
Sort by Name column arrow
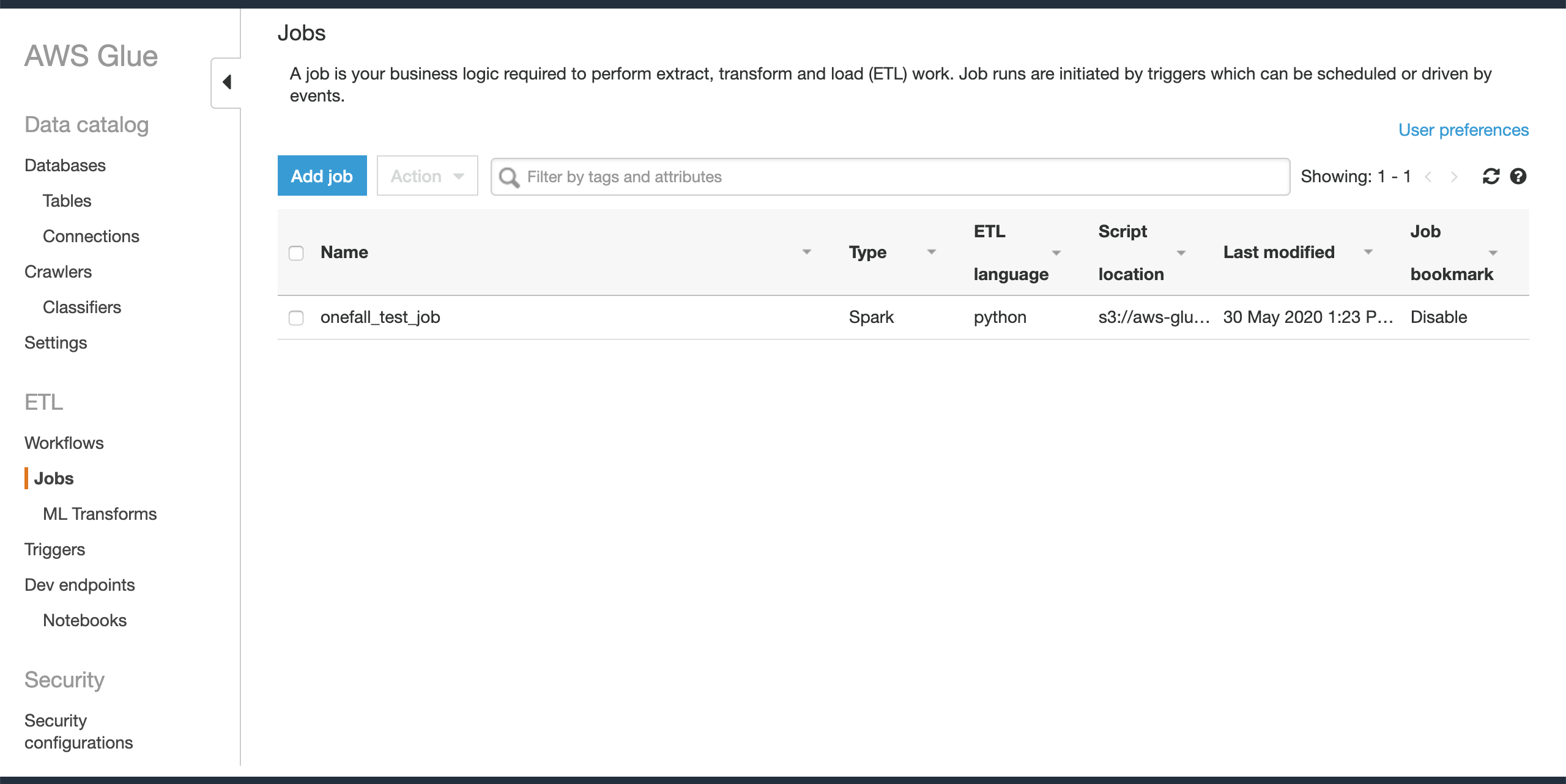pyautogui.click(x=807, y=252)
